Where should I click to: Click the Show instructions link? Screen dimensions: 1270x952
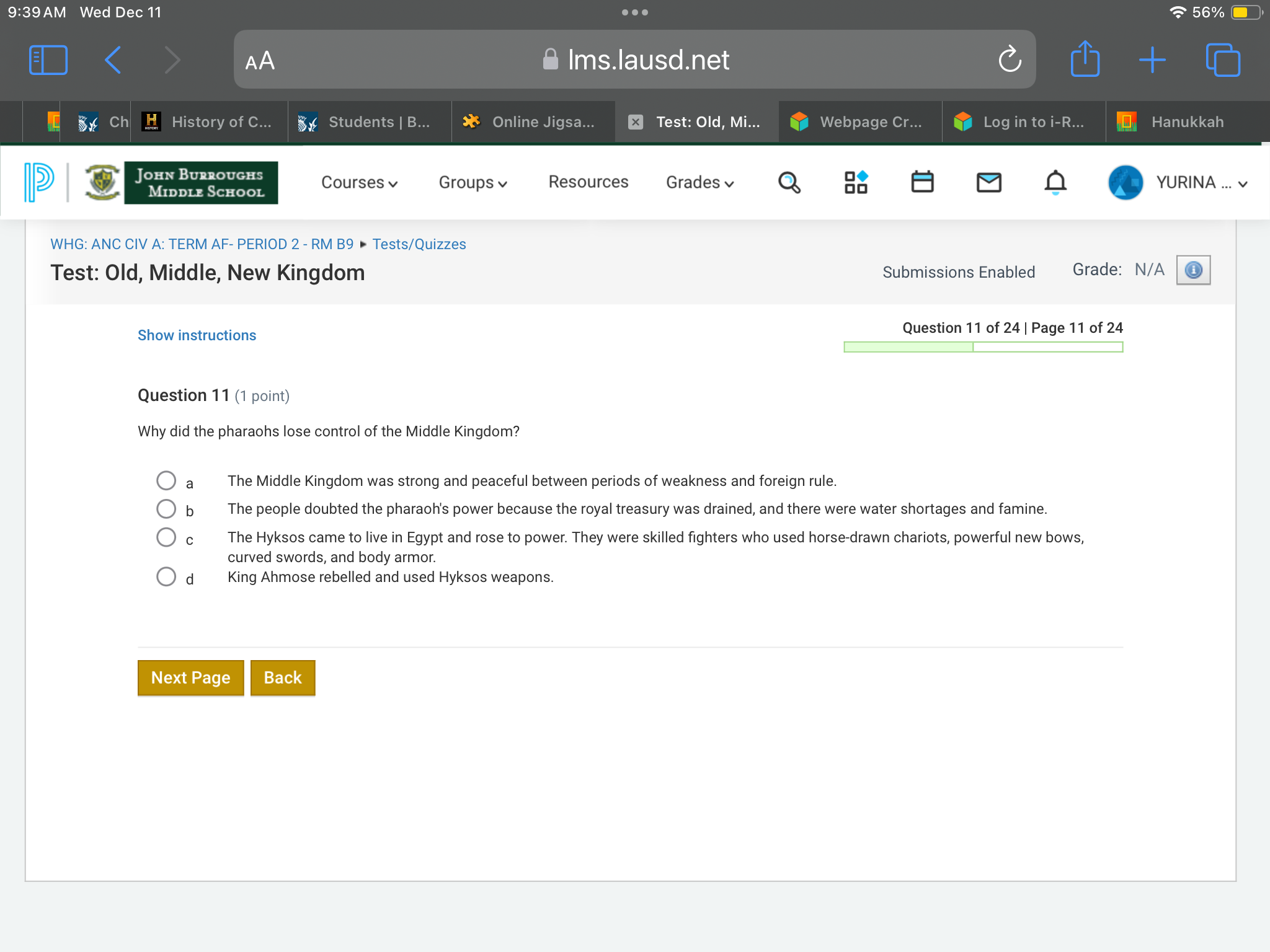point(197,335)
